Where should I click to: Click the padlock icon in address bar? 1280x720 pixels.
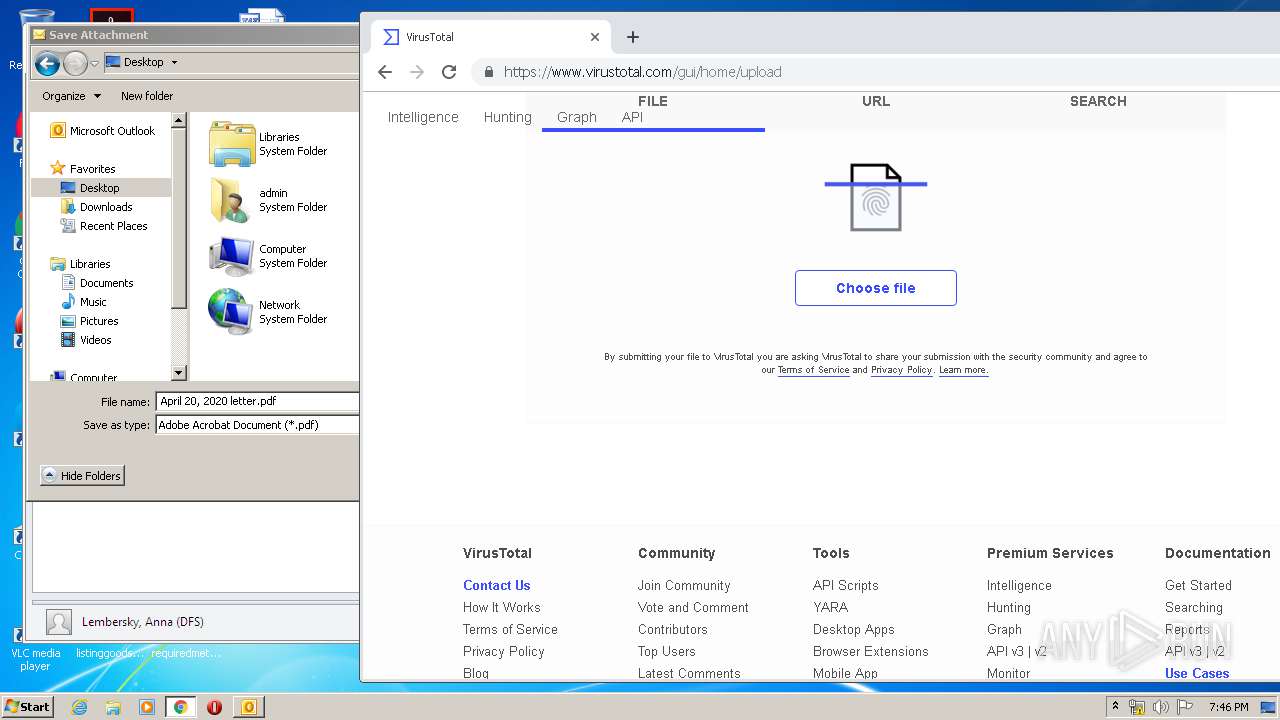coord(489,72)
